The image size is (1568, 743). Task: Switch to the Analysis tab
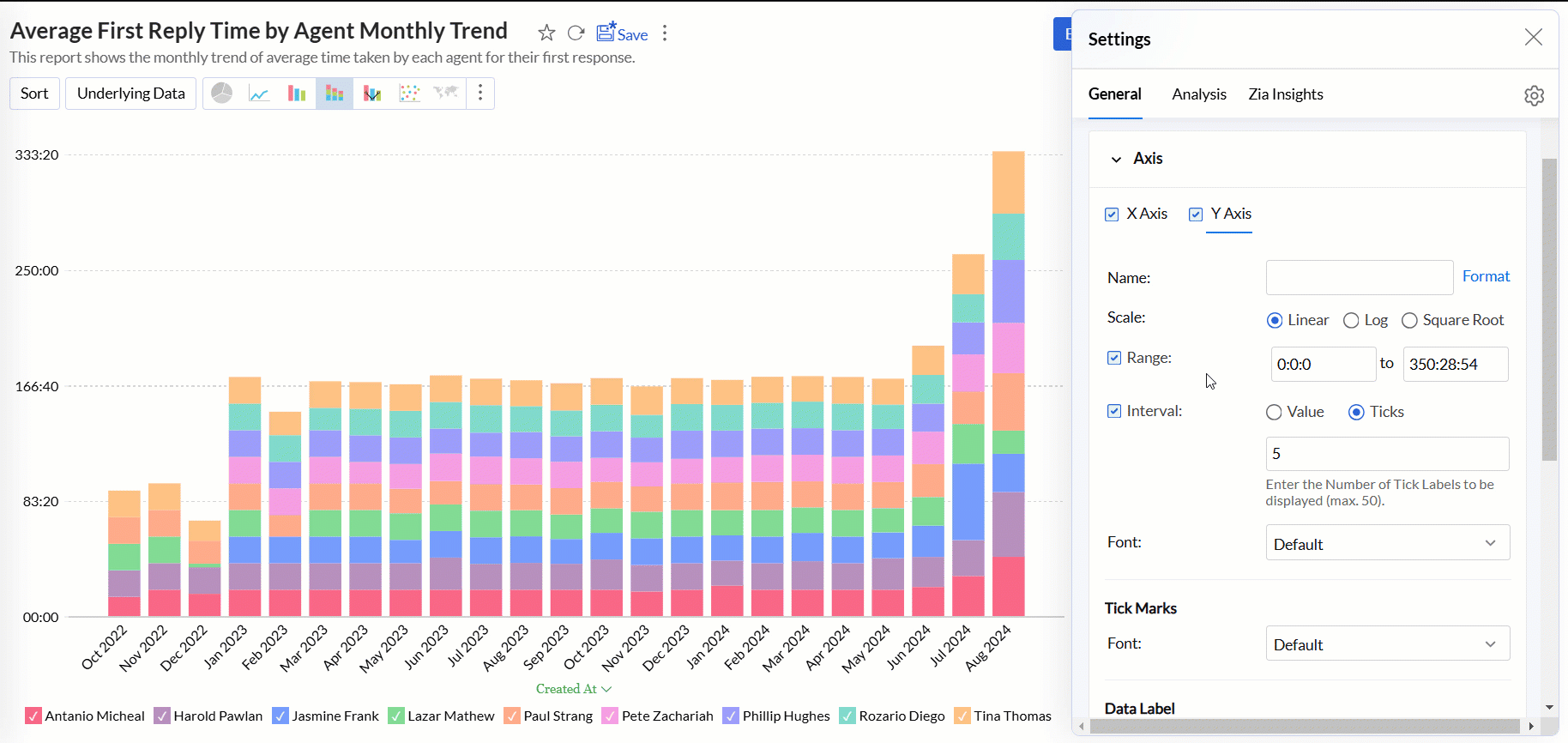click(1198, 94)
